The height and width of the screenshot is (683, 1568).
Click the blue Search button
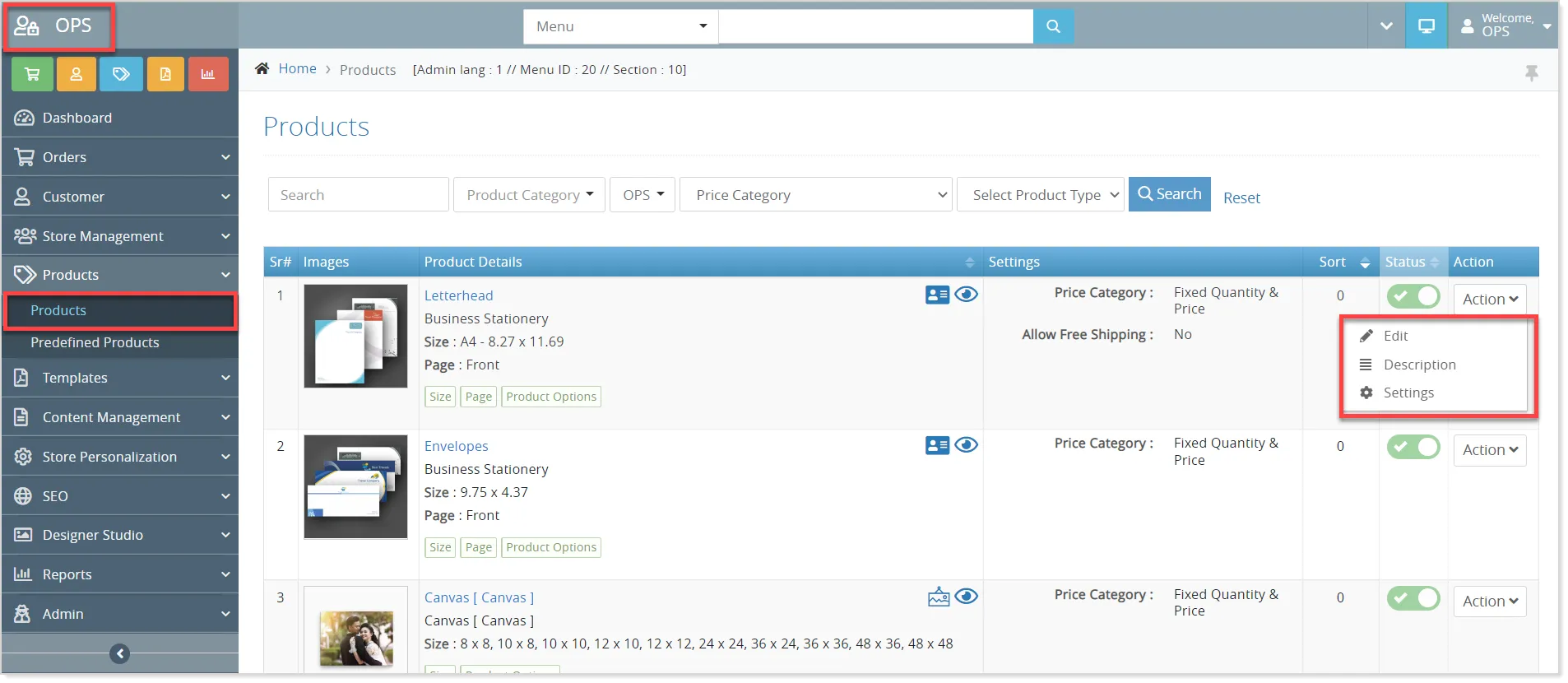(1169, 194)
